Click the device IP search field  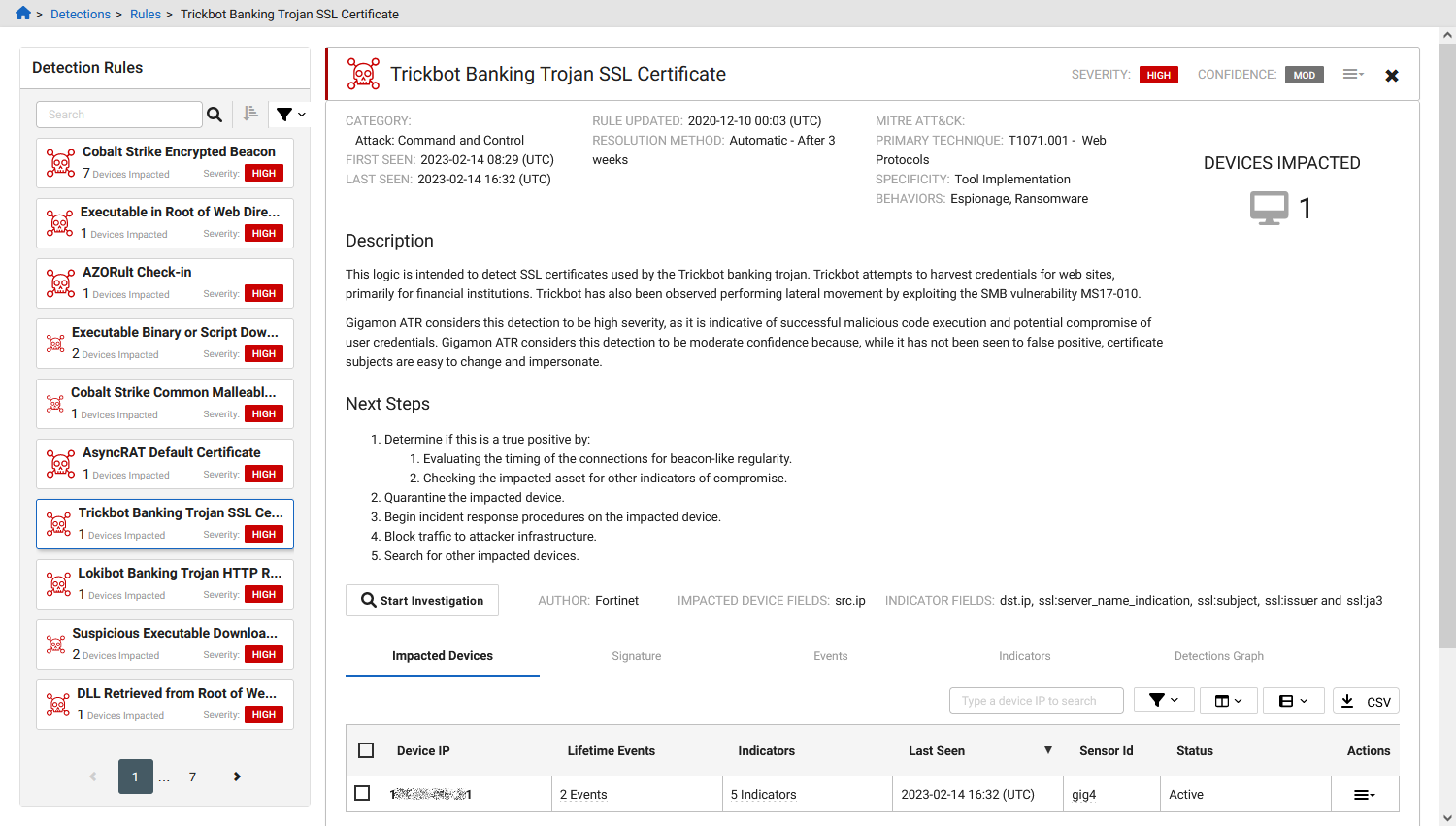(x=1035, y=700)
